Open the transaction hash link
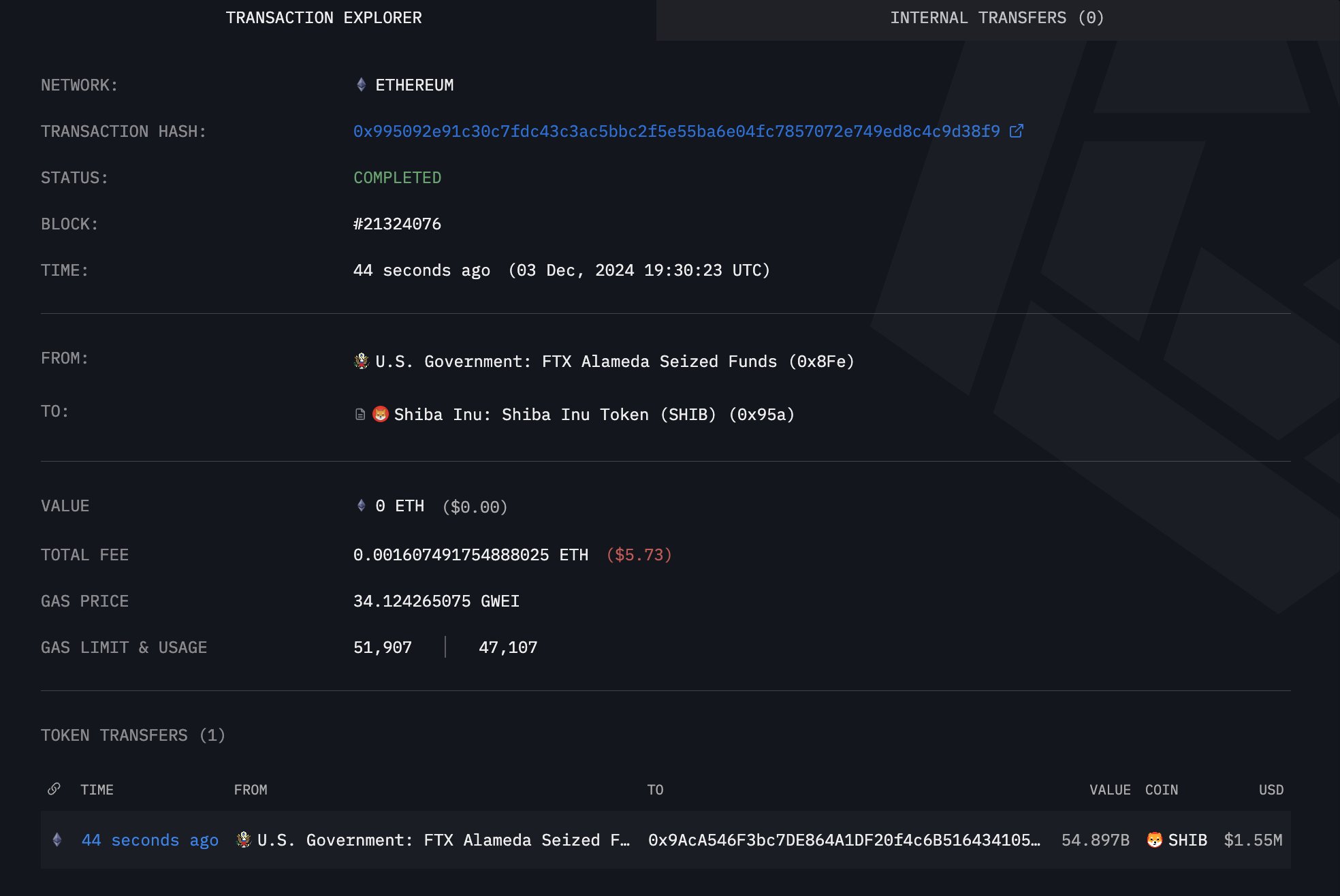The height and width of the screenshot is (896, 1340). coord(676,131)
